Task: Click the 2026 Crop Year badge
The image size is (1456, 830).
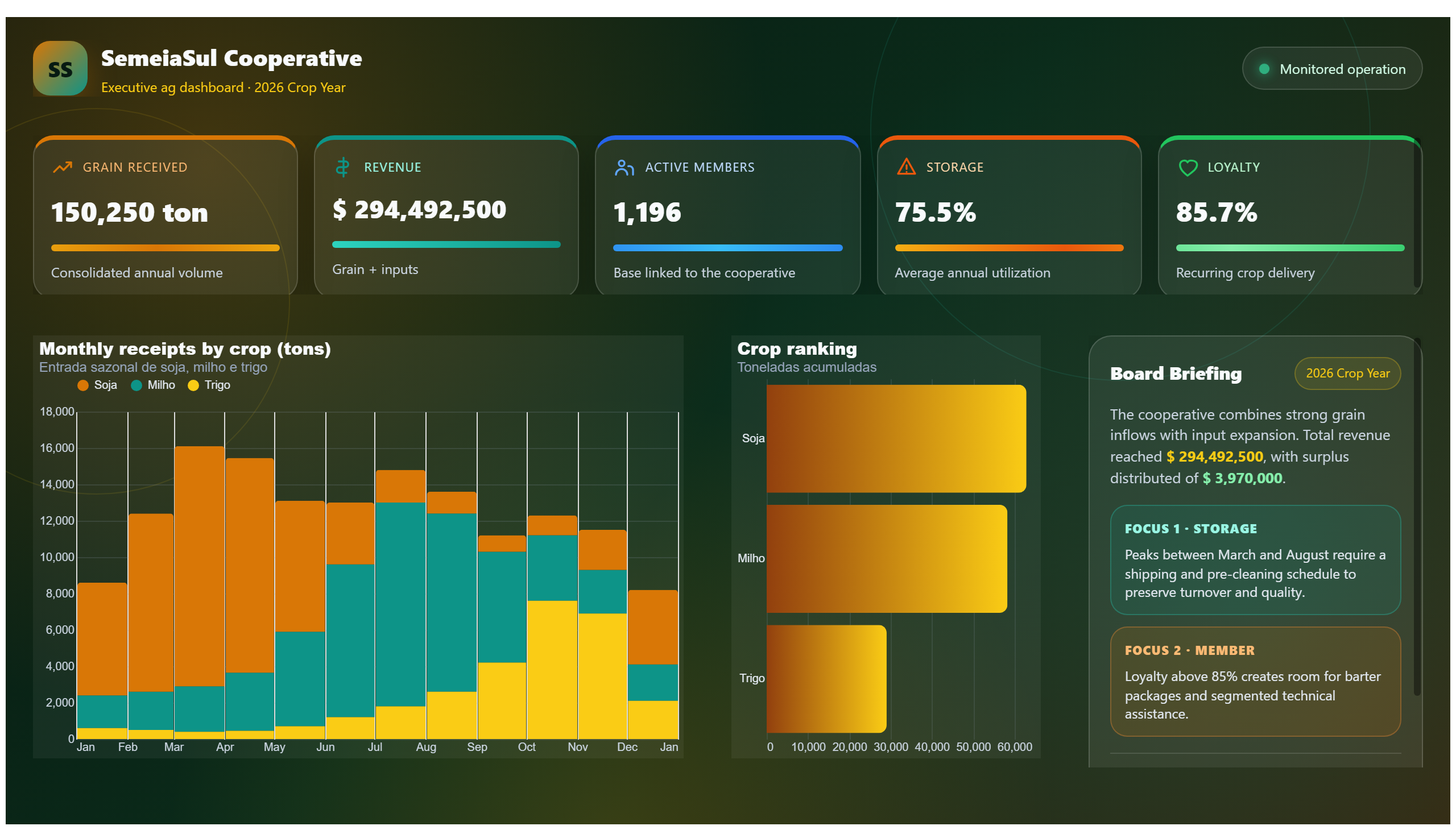Action: (1346, 373)
